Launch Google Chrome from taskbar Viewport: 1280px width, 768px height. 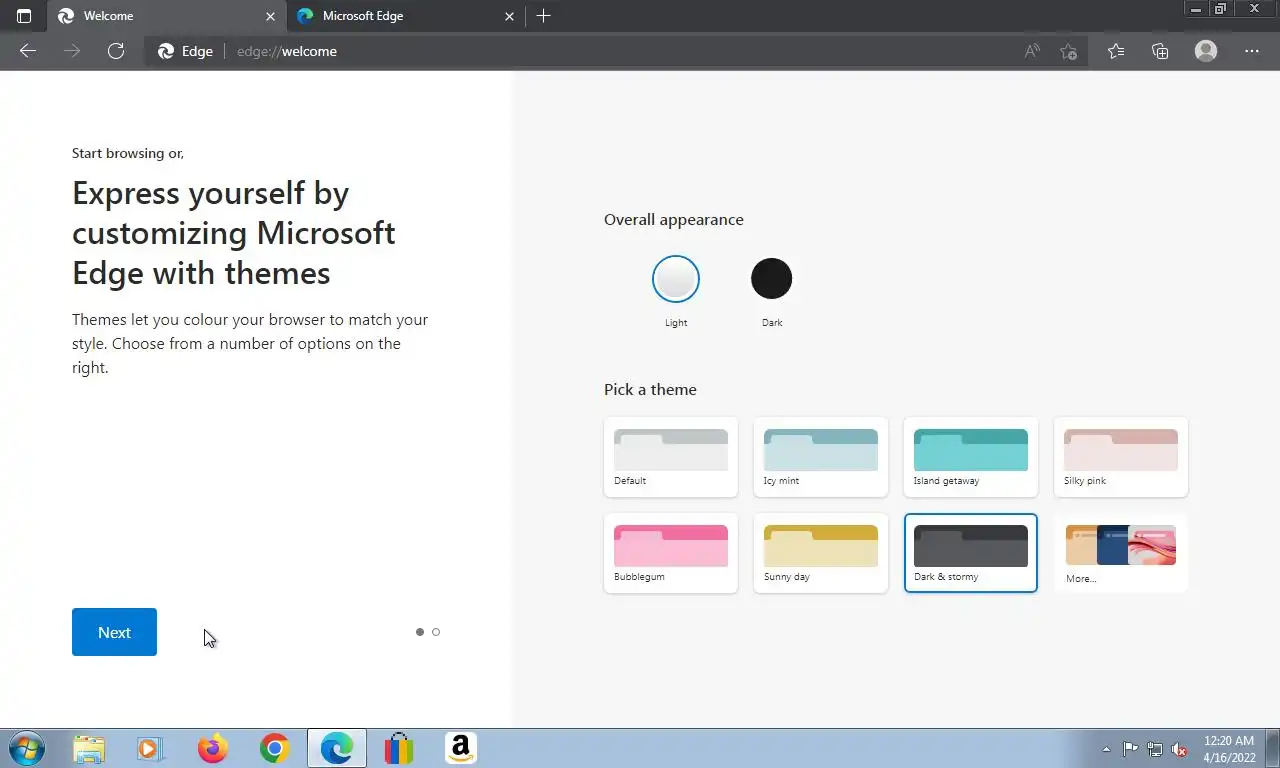coord(274,748)
